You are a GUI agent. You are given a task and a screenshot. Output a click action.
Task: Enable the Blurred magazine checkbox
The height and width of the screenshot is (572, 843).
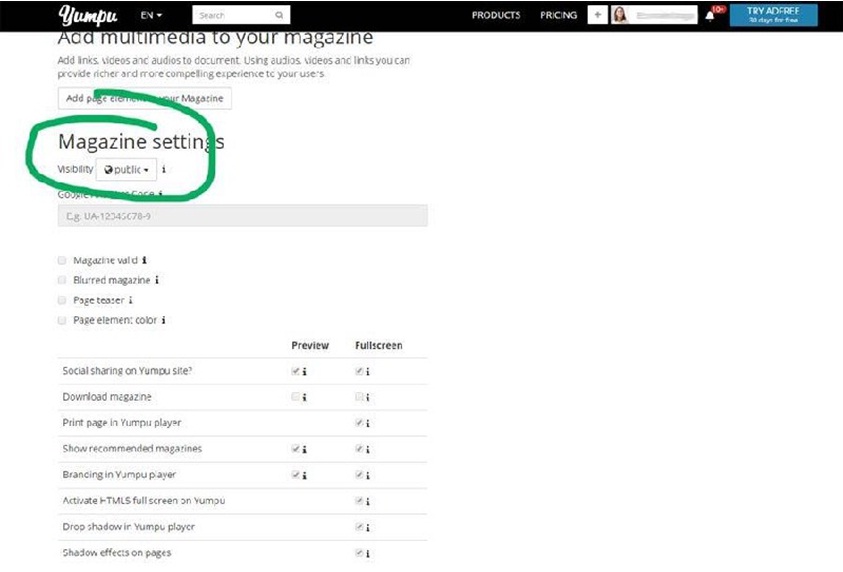(x=62, y=280)
